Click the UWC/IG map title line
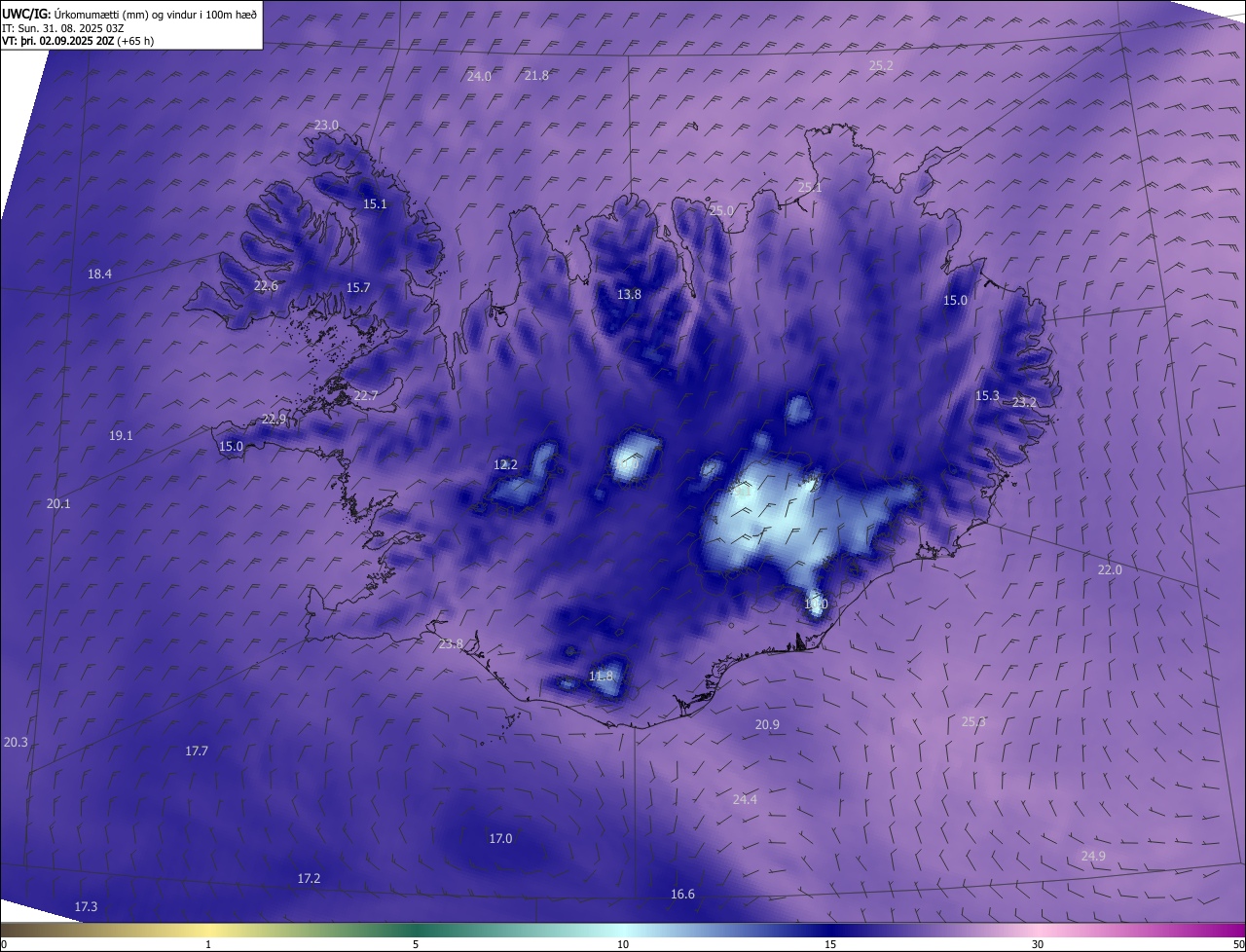Viewport: 1246px width, 952px height. point(129,14)
